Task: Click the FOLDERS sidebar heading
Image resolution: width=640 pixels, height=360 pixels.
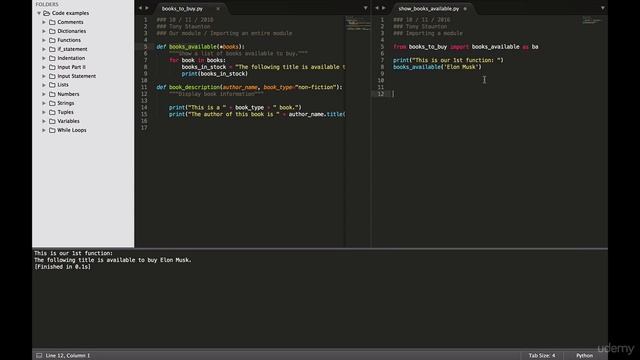Action: tap(47, 4)
